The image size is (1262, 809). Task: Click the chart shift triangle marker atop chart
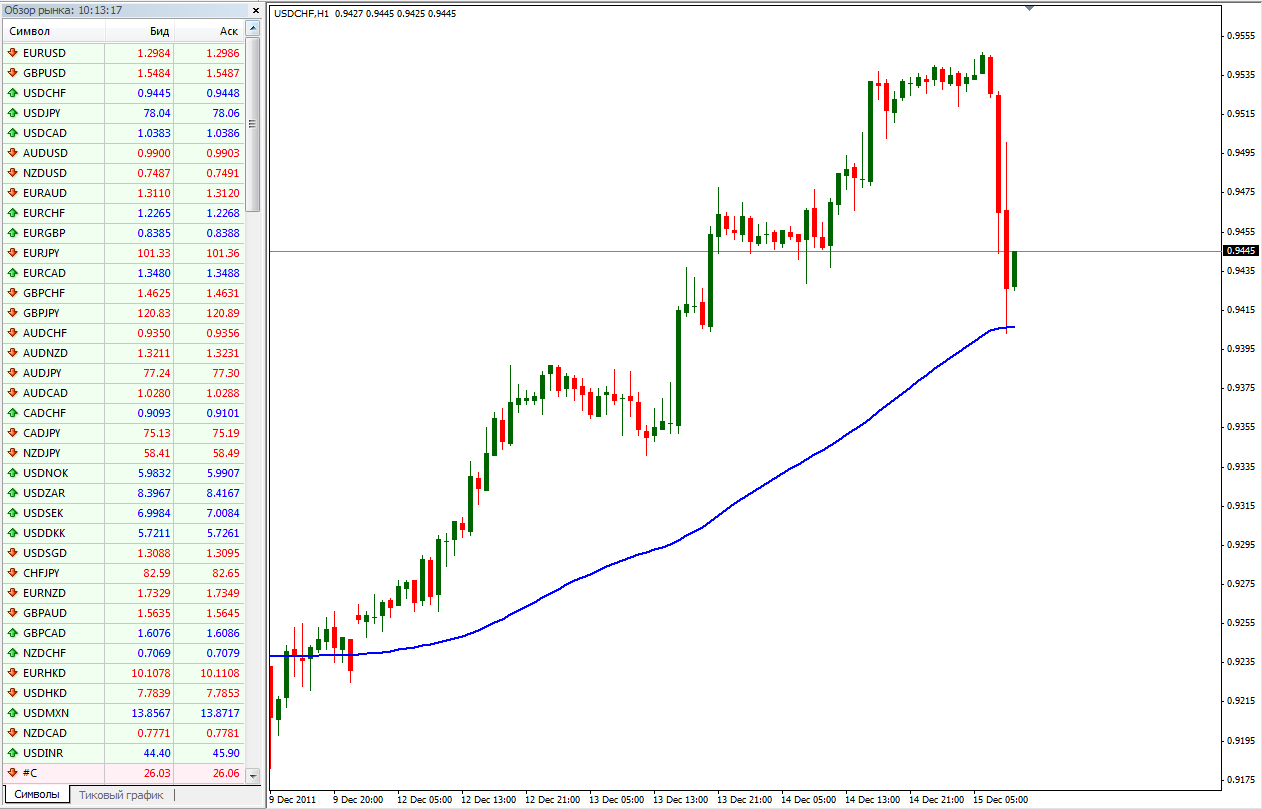tap(1029, 8)
